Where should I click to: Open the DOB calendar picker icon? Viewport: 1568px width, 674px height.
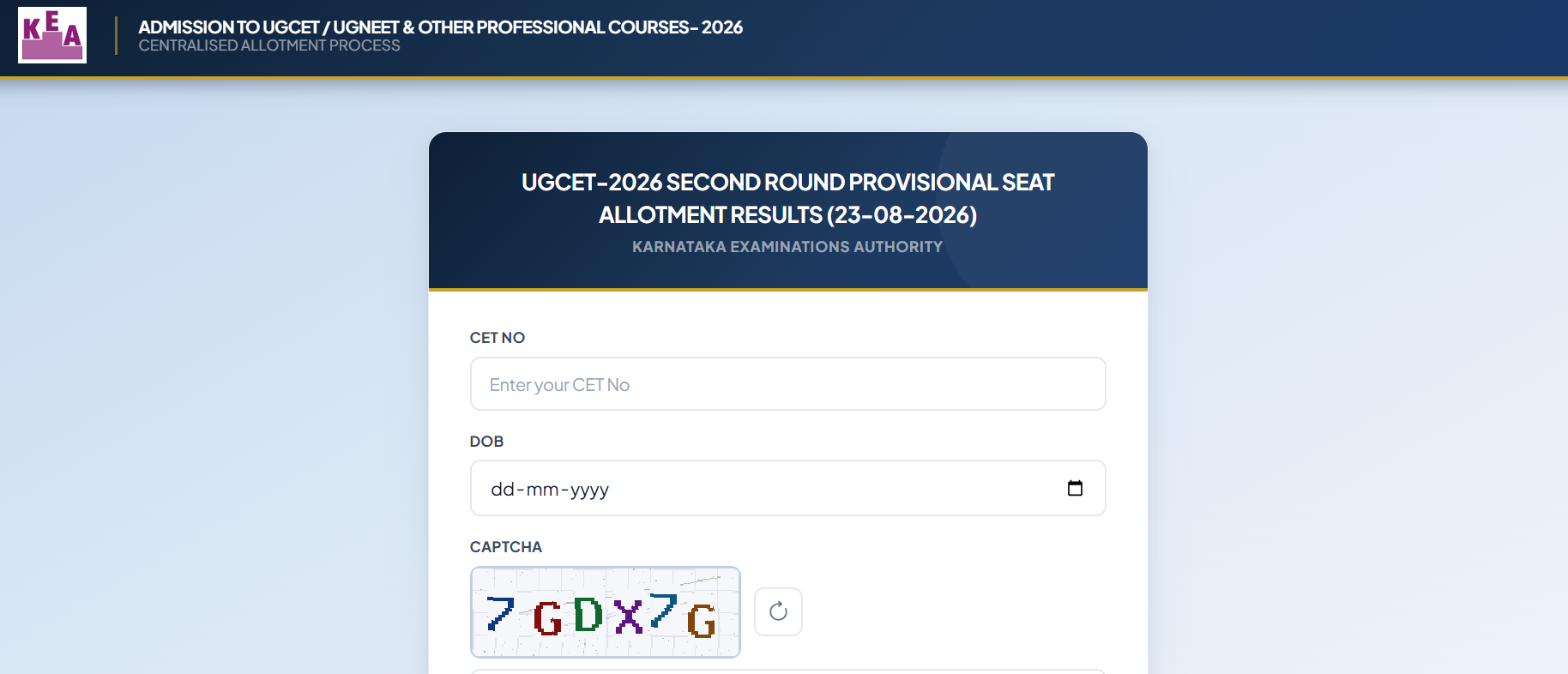(x=1075, y=488)
